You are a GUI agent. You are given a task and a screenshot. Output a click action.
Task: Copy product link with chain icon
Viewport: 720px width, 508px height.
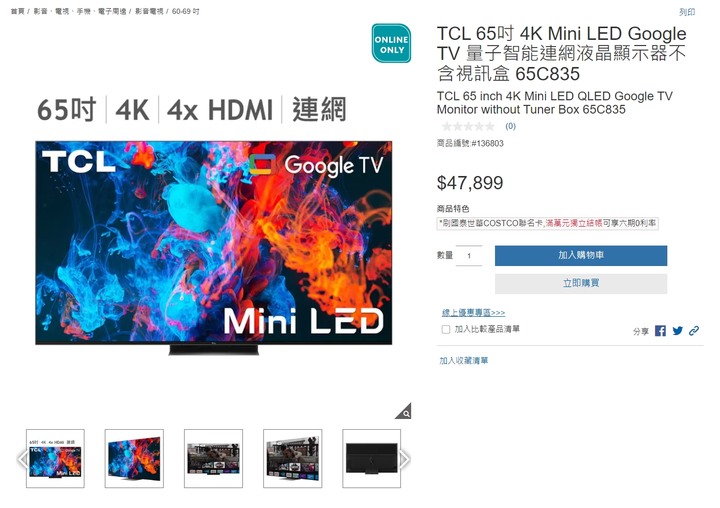point(694,330)
